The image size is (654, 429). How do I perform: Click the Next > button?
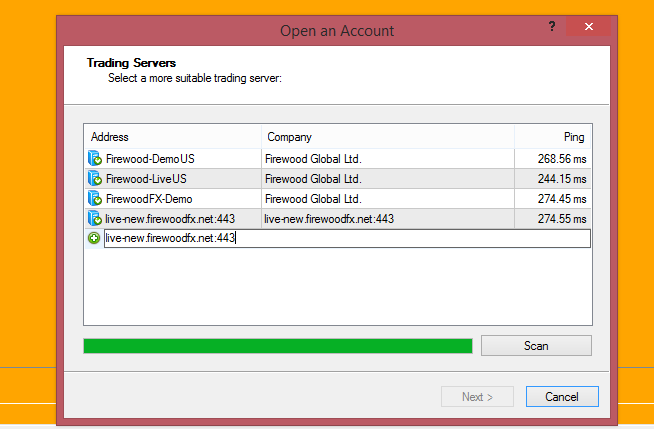pos(478,397)
